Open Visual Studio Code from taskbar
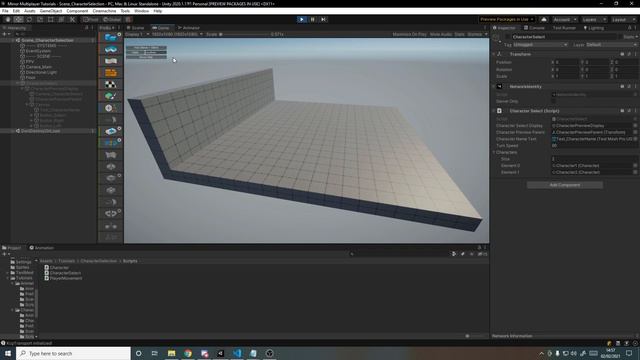The height and width of the screenshot is (360, 640). tap(237, 353)
